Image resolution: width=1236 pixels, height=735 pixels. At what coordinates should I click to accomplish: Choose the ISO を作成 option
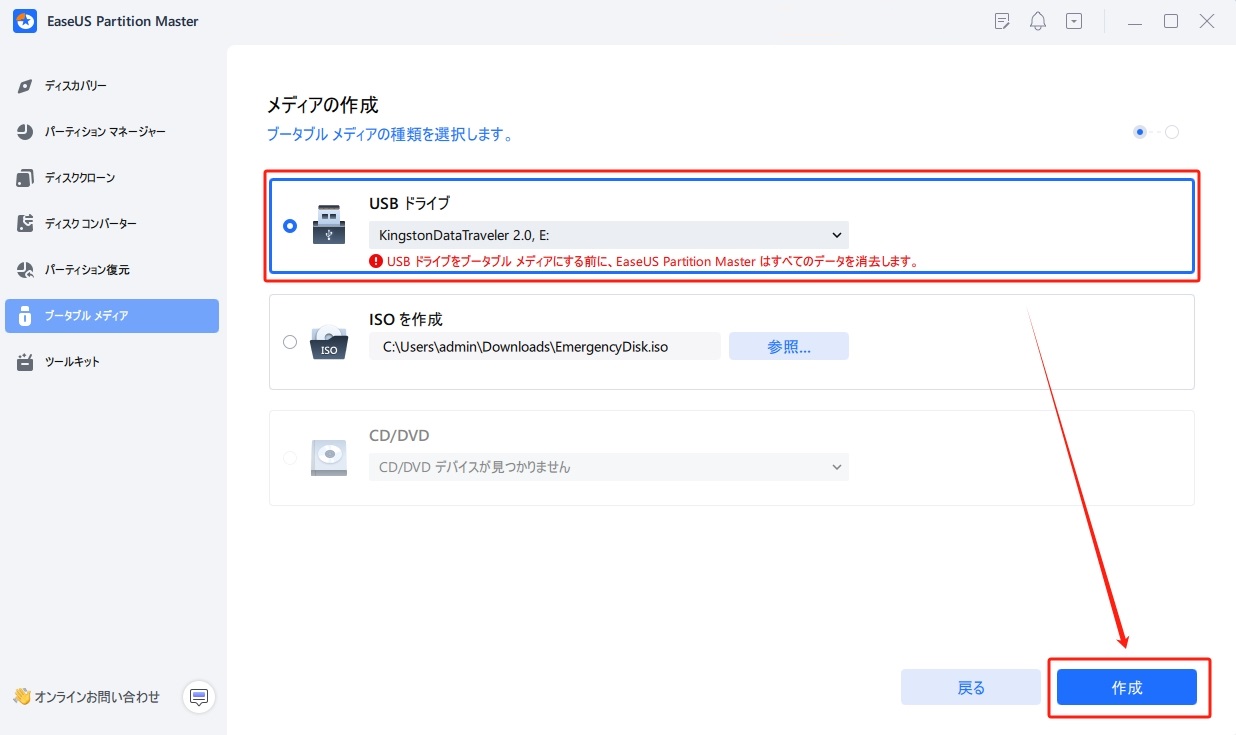click(x=290, y=341)
